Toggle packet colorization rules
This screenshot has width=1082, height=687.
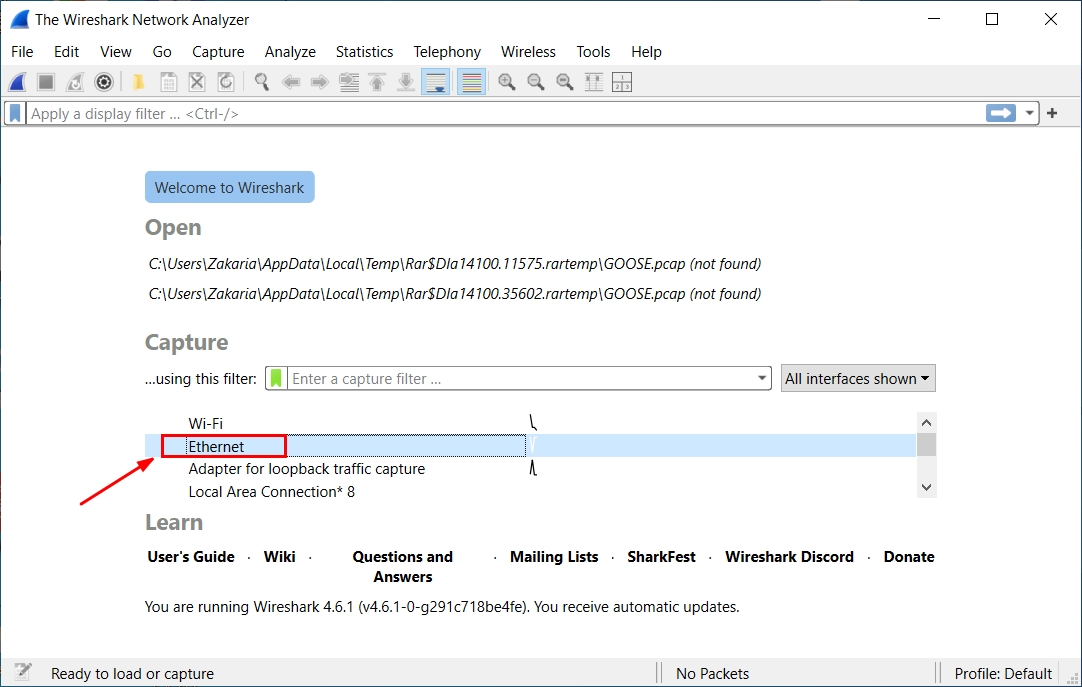(472, 82)
